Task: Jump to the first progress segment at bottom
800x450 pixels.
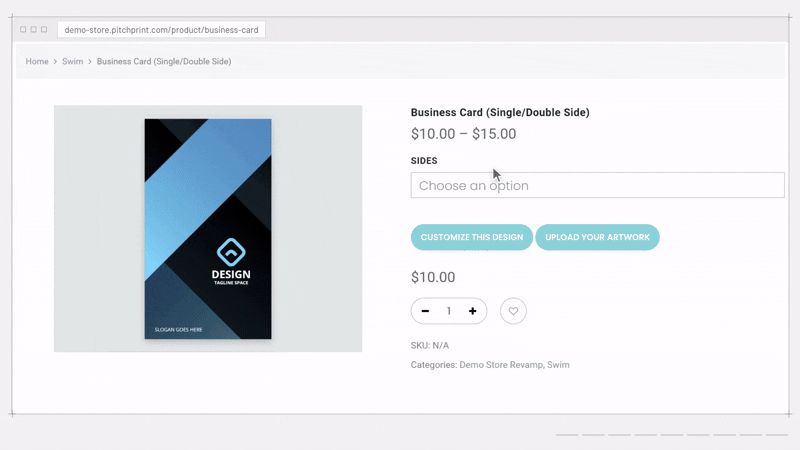Action: pyautogui.click(x=567, y=435)
